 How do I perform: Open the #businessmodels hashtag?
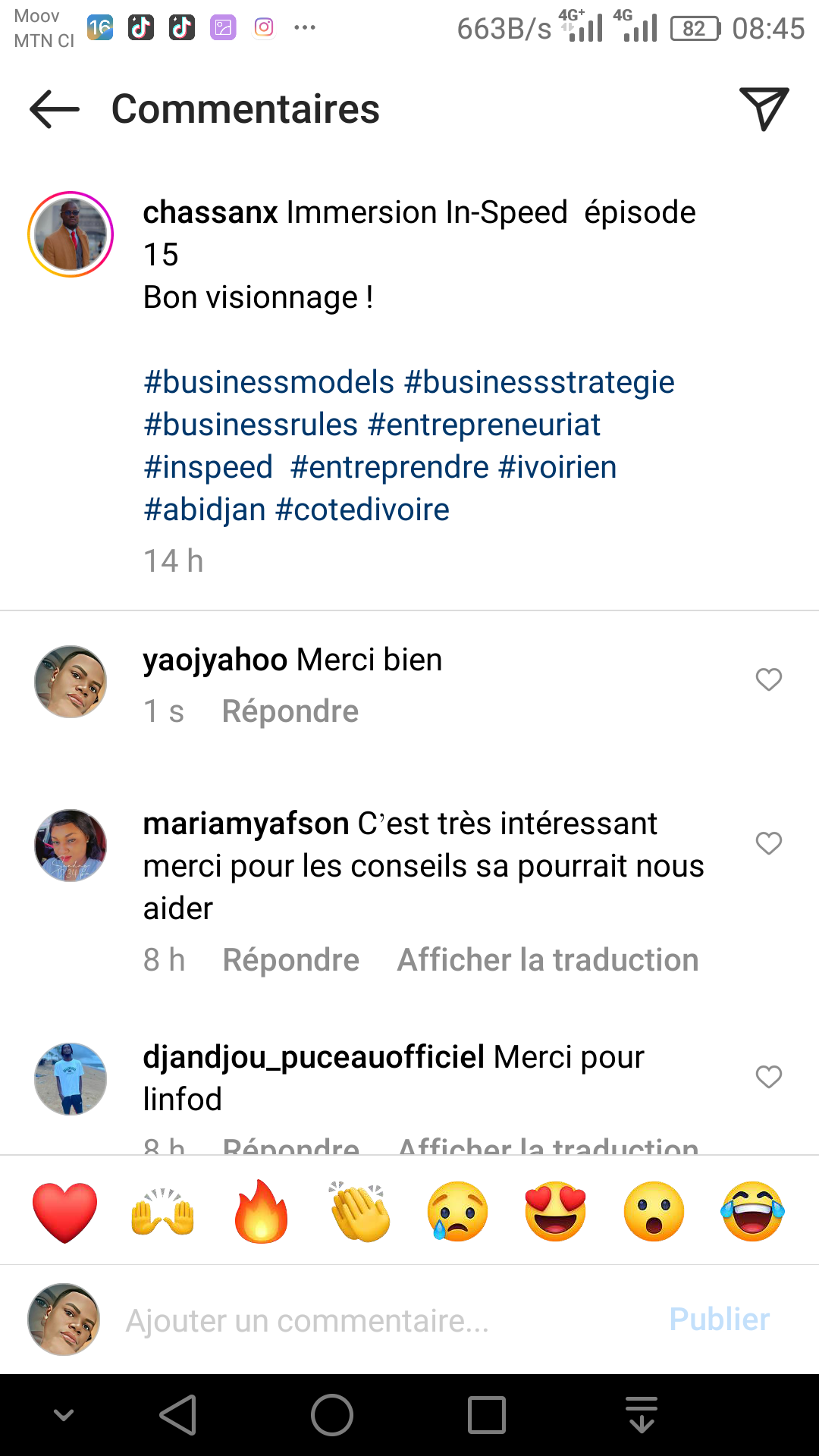[269, 382]
